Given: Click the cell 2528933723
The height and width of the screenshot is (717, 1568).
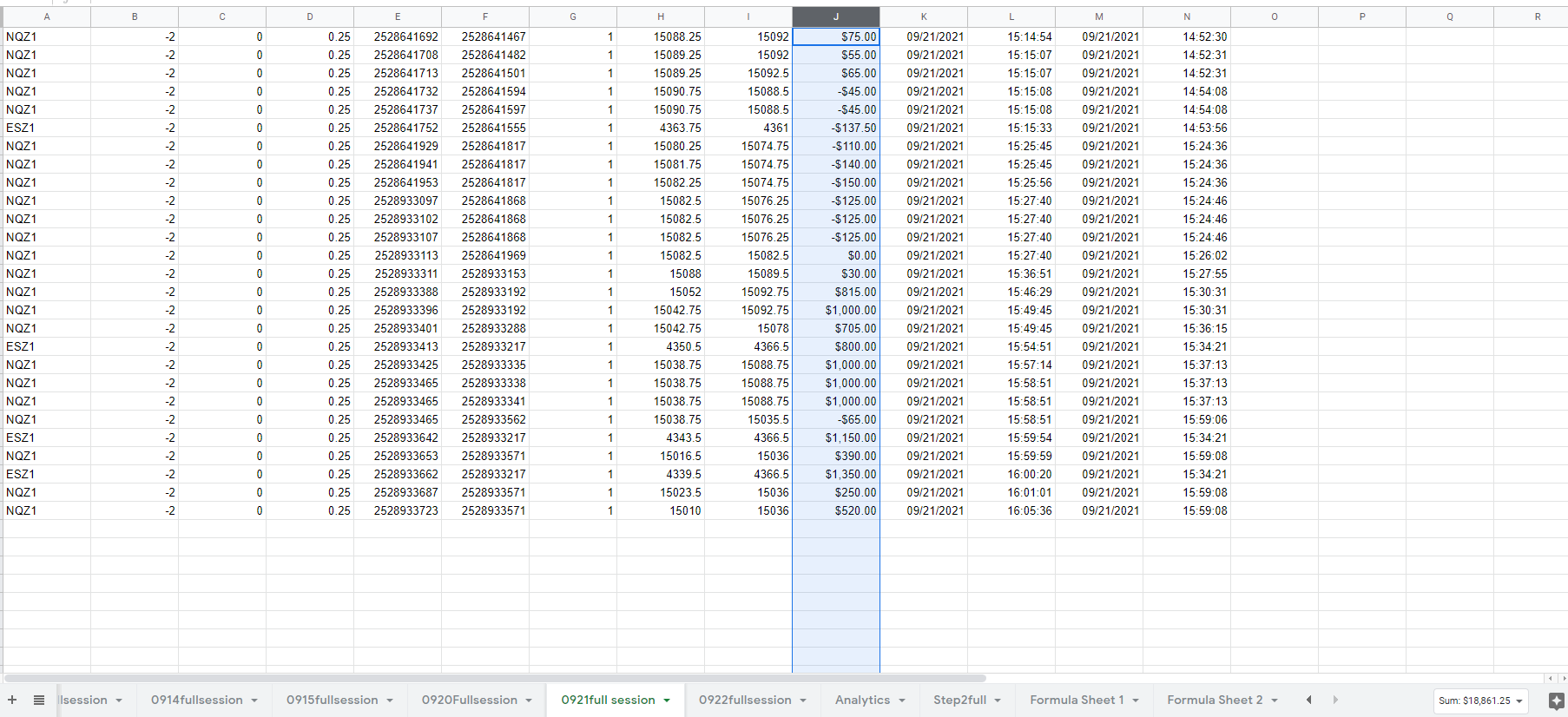Looking at the screenshot, I should click(398, 510).
